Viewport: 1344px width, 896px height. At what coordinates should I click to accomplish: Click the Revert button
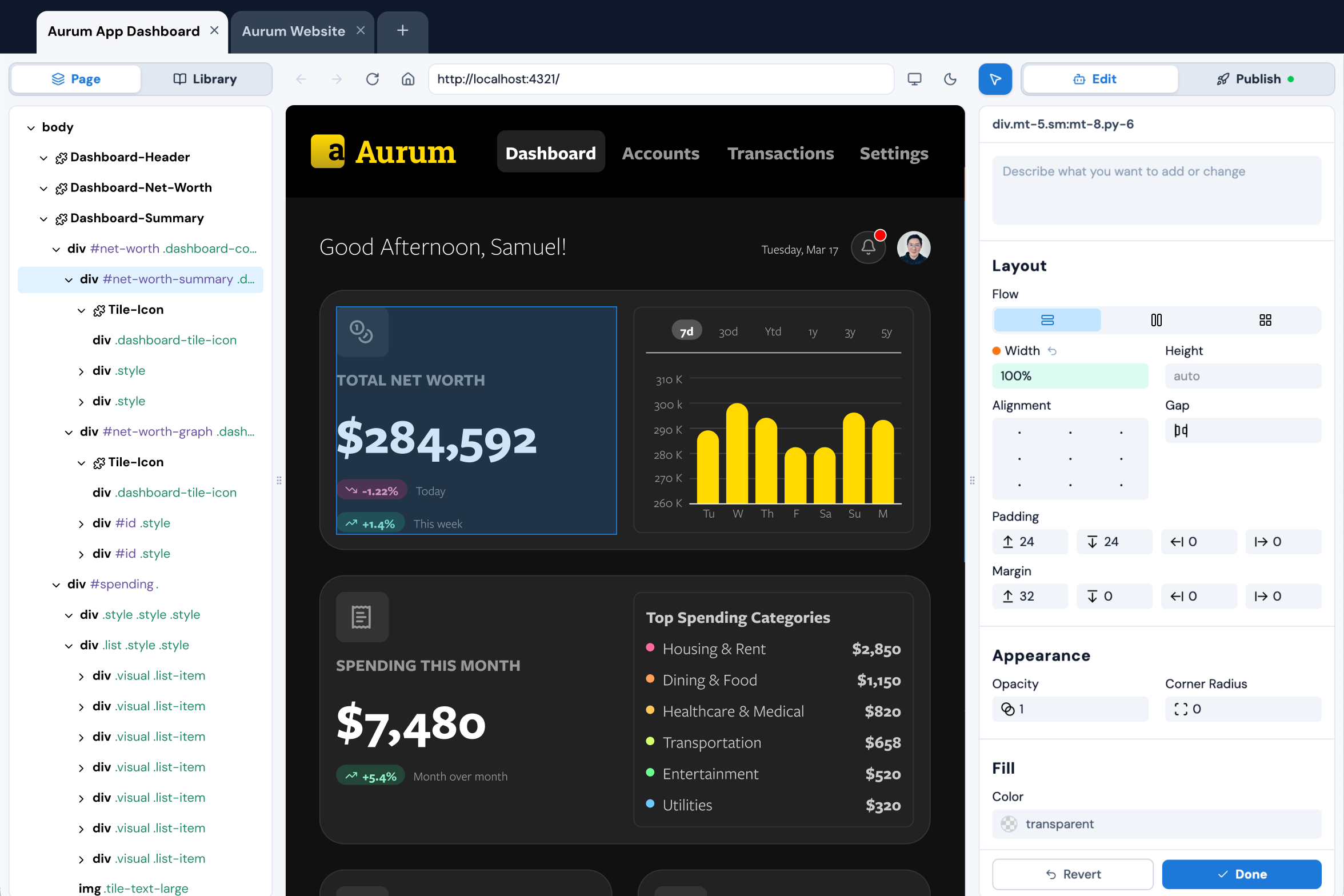click(1073, 874)
